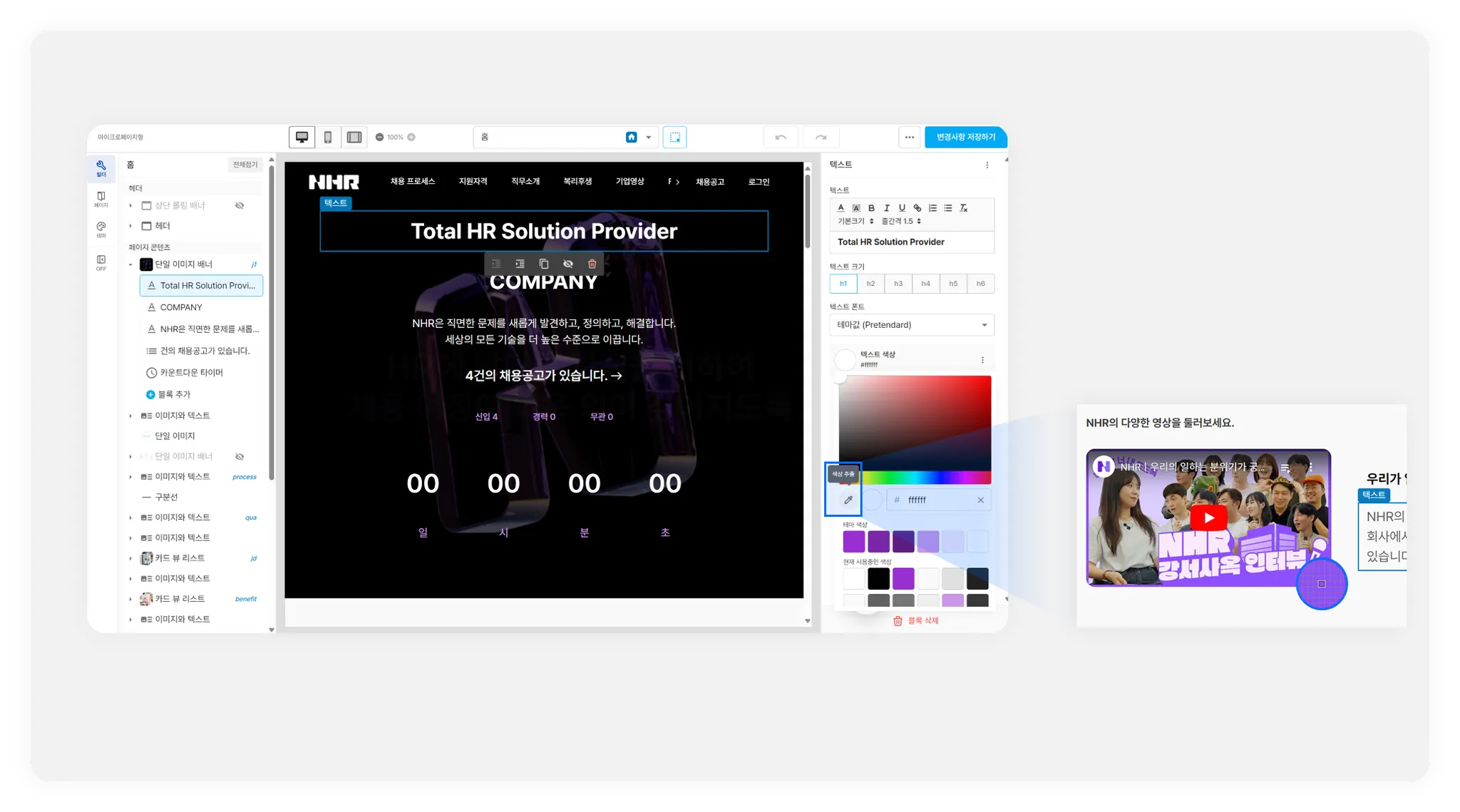Hide selected block via floating eye icon

pos(568,264)
